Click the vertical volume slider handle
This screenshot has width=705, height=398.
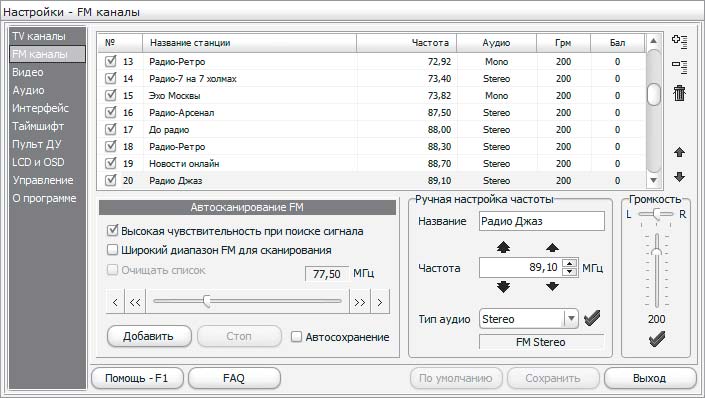[x=657, y=251]
